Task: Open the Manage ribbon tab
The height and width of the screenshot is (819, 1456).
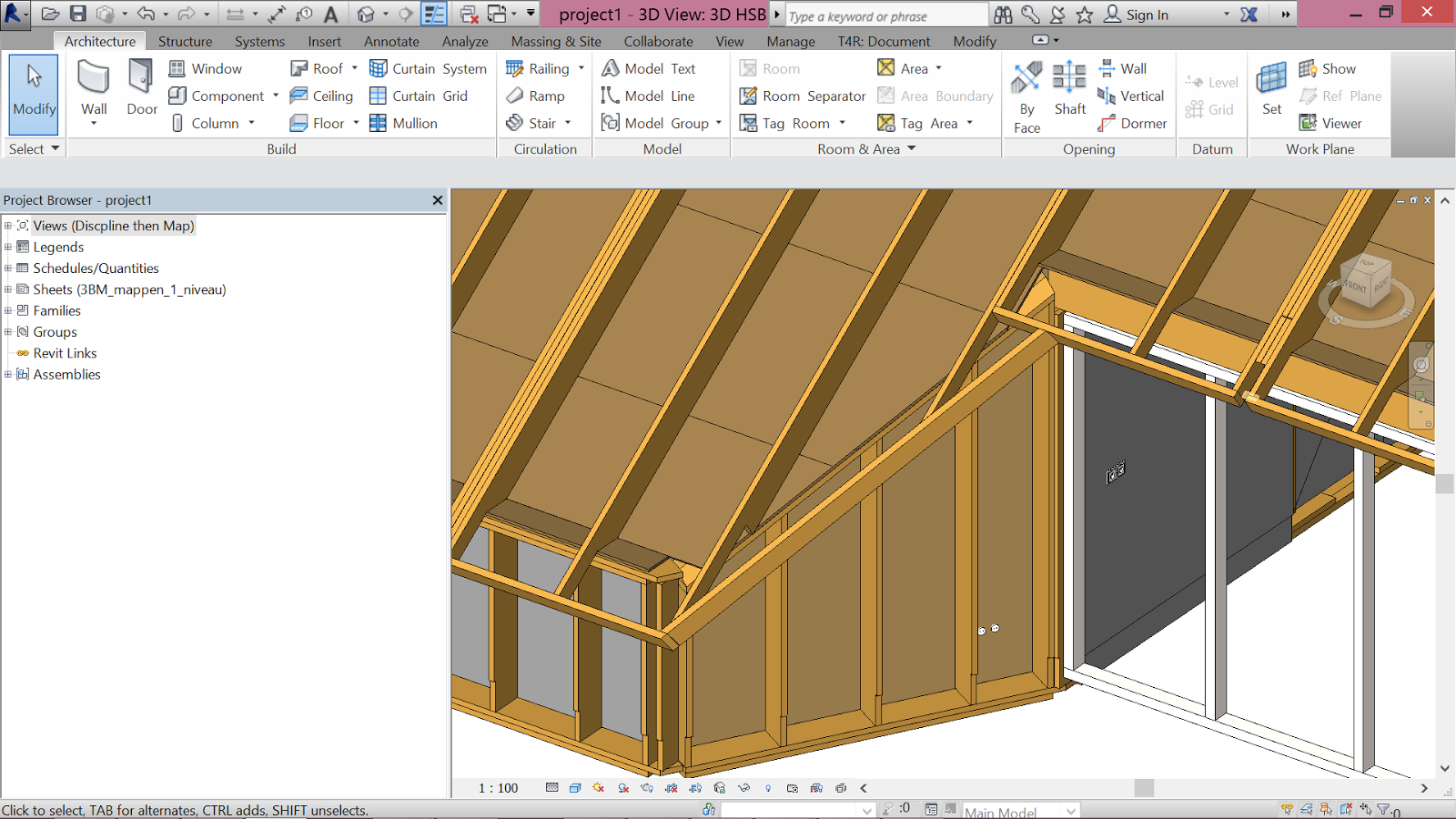Action: [791, 41]
